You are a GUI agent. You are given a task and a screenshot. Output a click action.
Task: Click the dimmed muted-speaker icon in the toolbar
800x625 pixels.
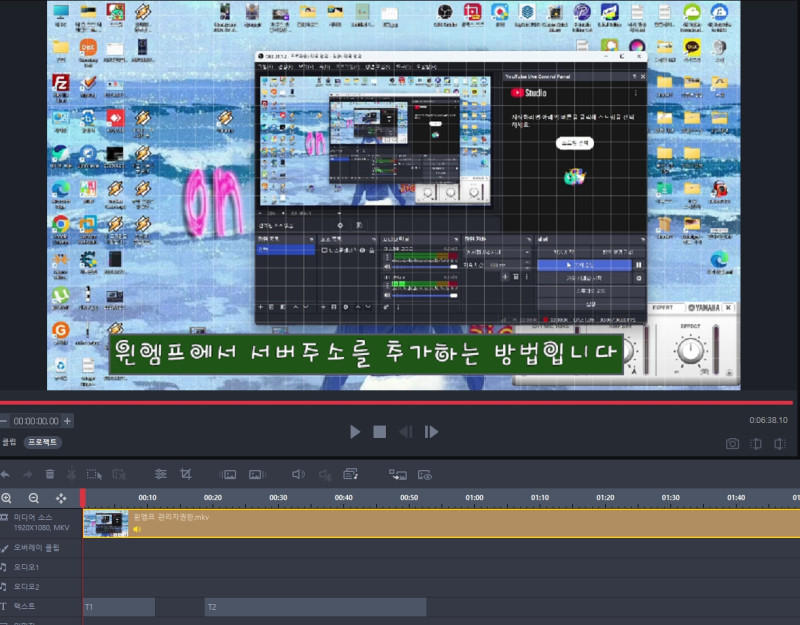pyautogui.click(x=325, y=475)
